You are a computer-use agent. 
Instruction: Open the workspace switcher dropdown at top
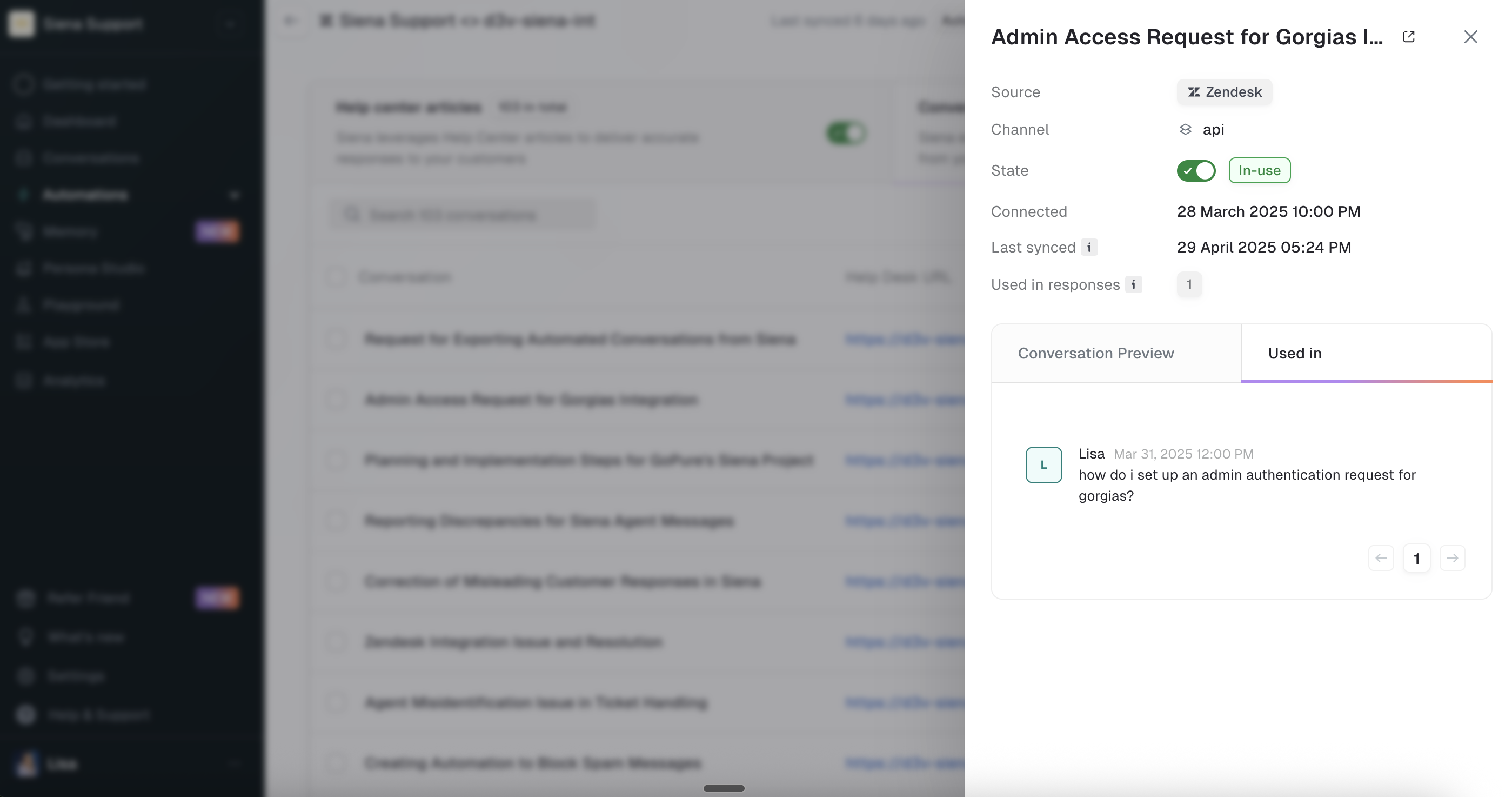(x=231, y=24)
